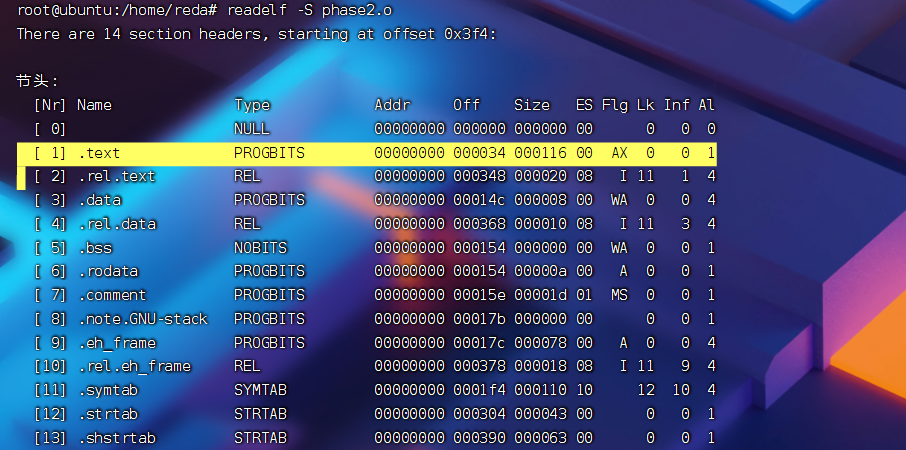Select the '.data' section name

click(x=99, y=200)
